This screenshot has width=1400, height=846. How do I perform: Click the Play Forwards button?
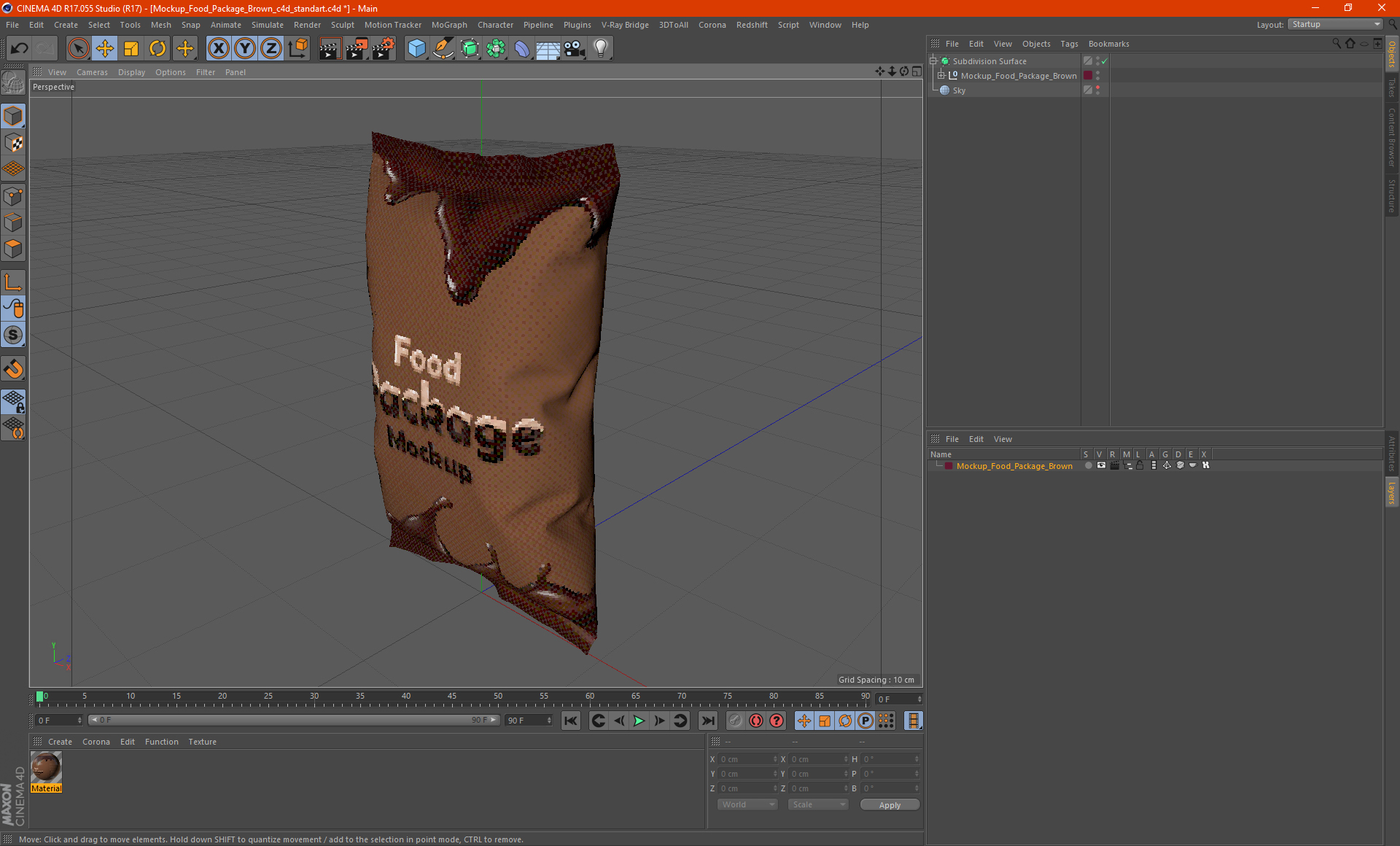click(639, 721)
